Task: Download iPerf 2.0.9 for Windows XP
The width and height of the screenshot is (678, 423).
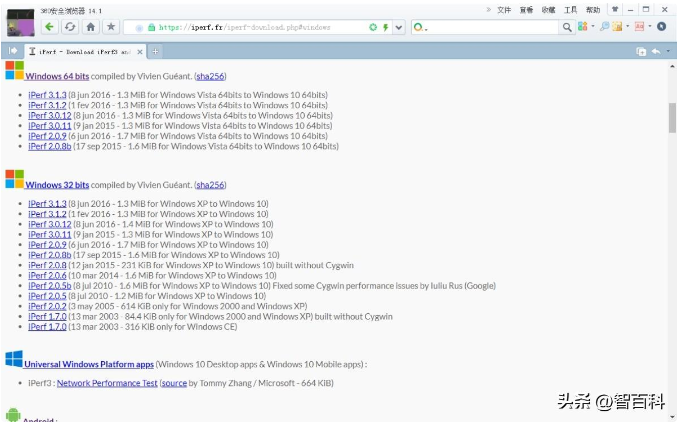Action: 48,244
